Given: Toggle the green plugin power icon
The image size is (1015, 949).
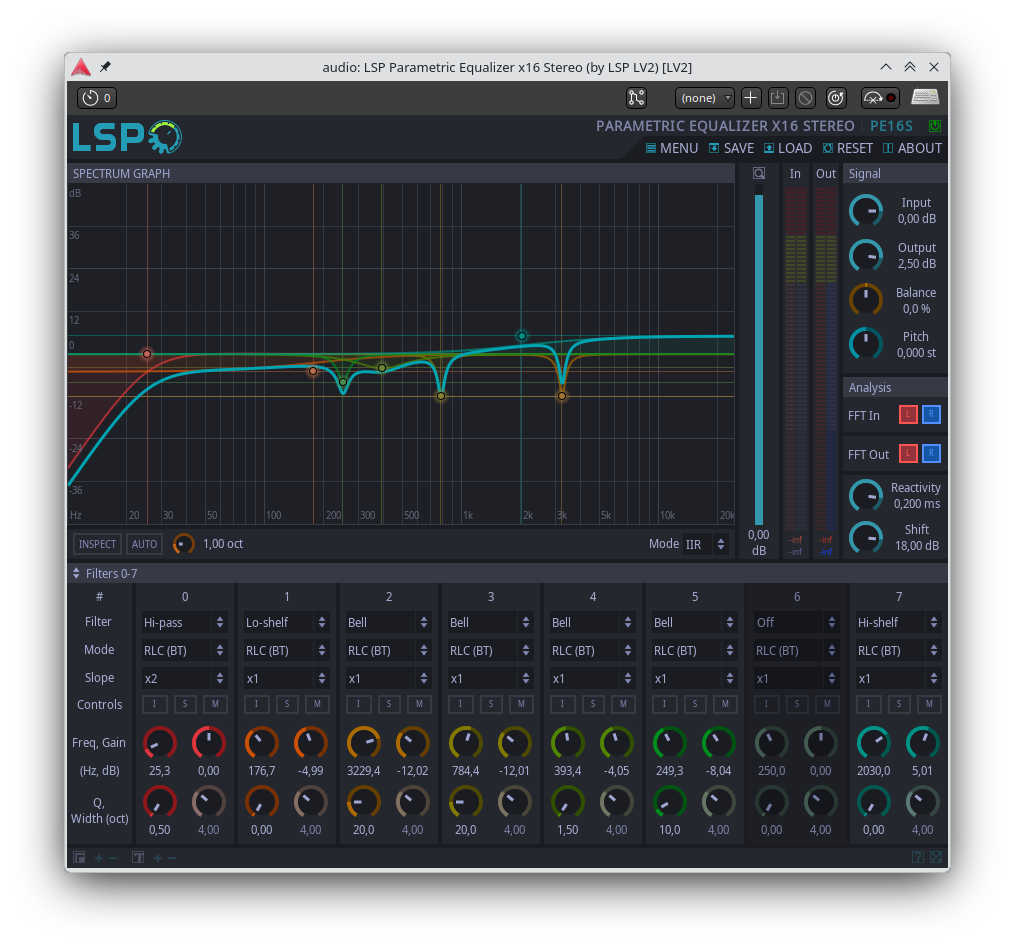Looking at the screenshot, I should (935, 126).
